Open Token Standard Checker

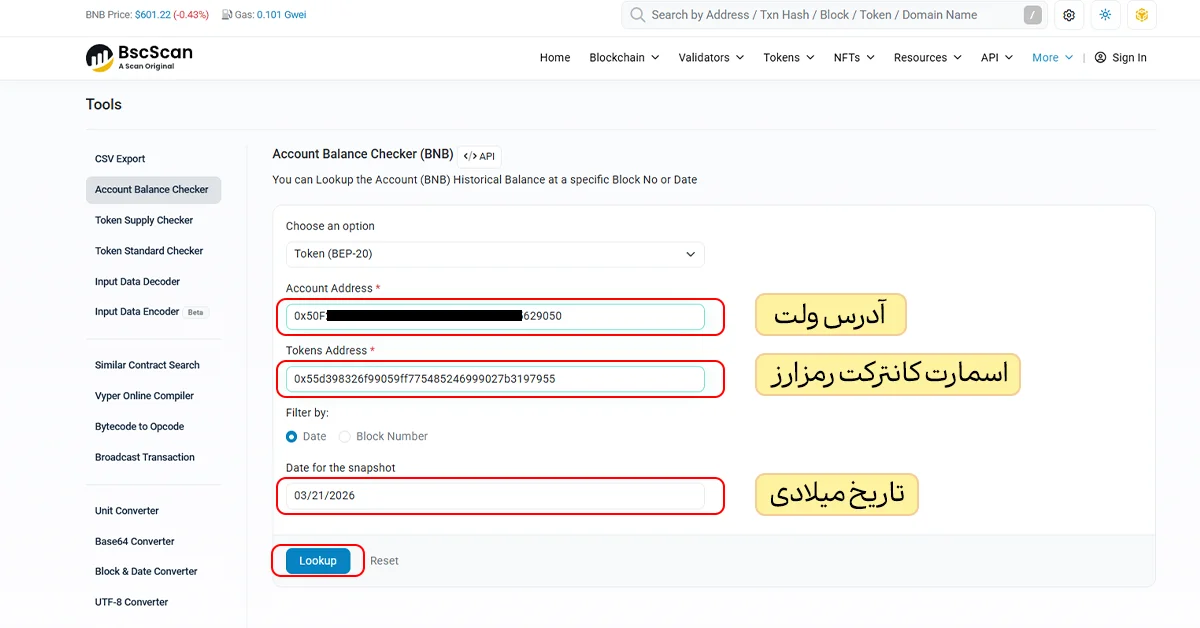coord(149,251)
